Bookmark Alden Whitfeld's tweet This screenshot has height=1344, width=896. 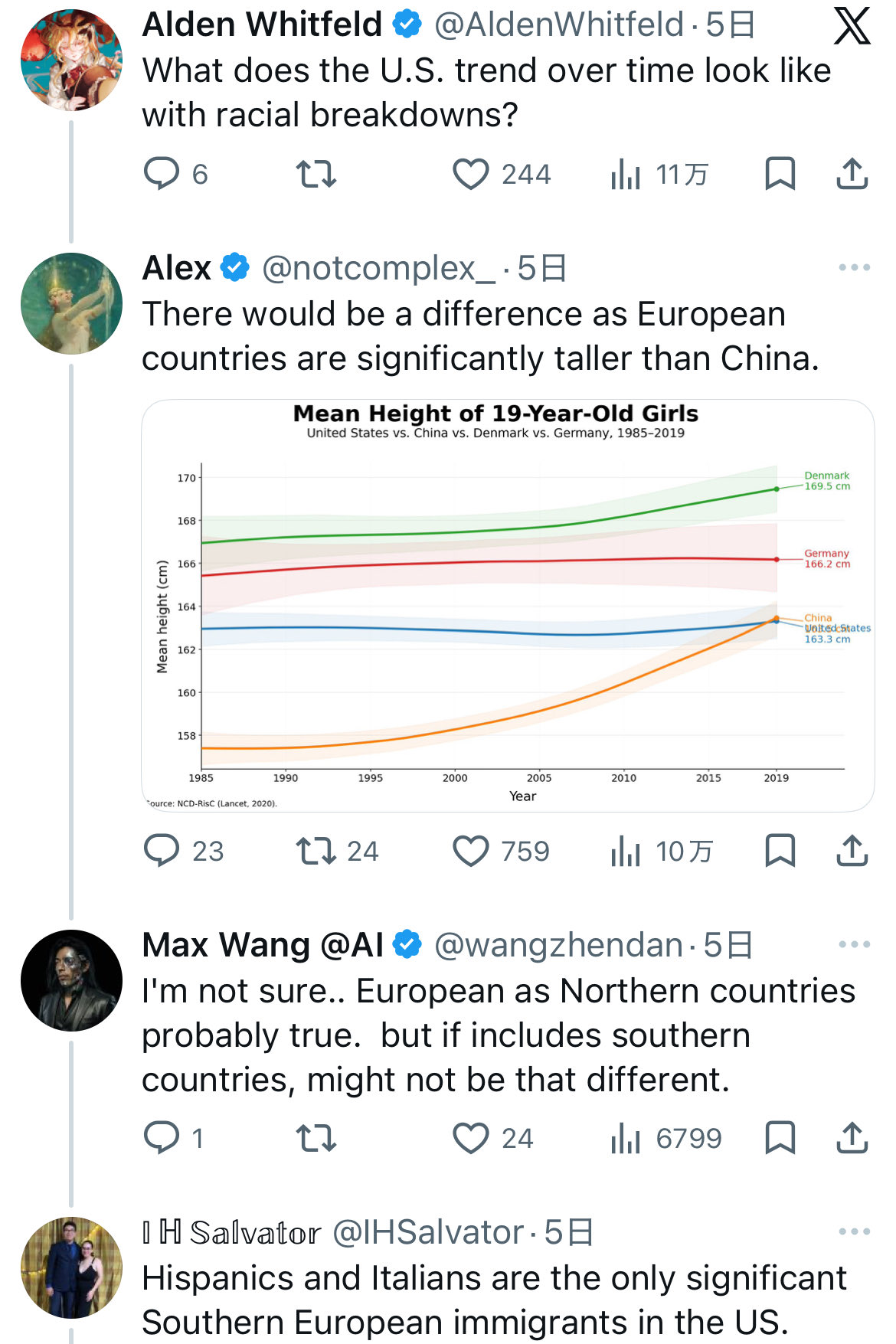click(780, 174)
